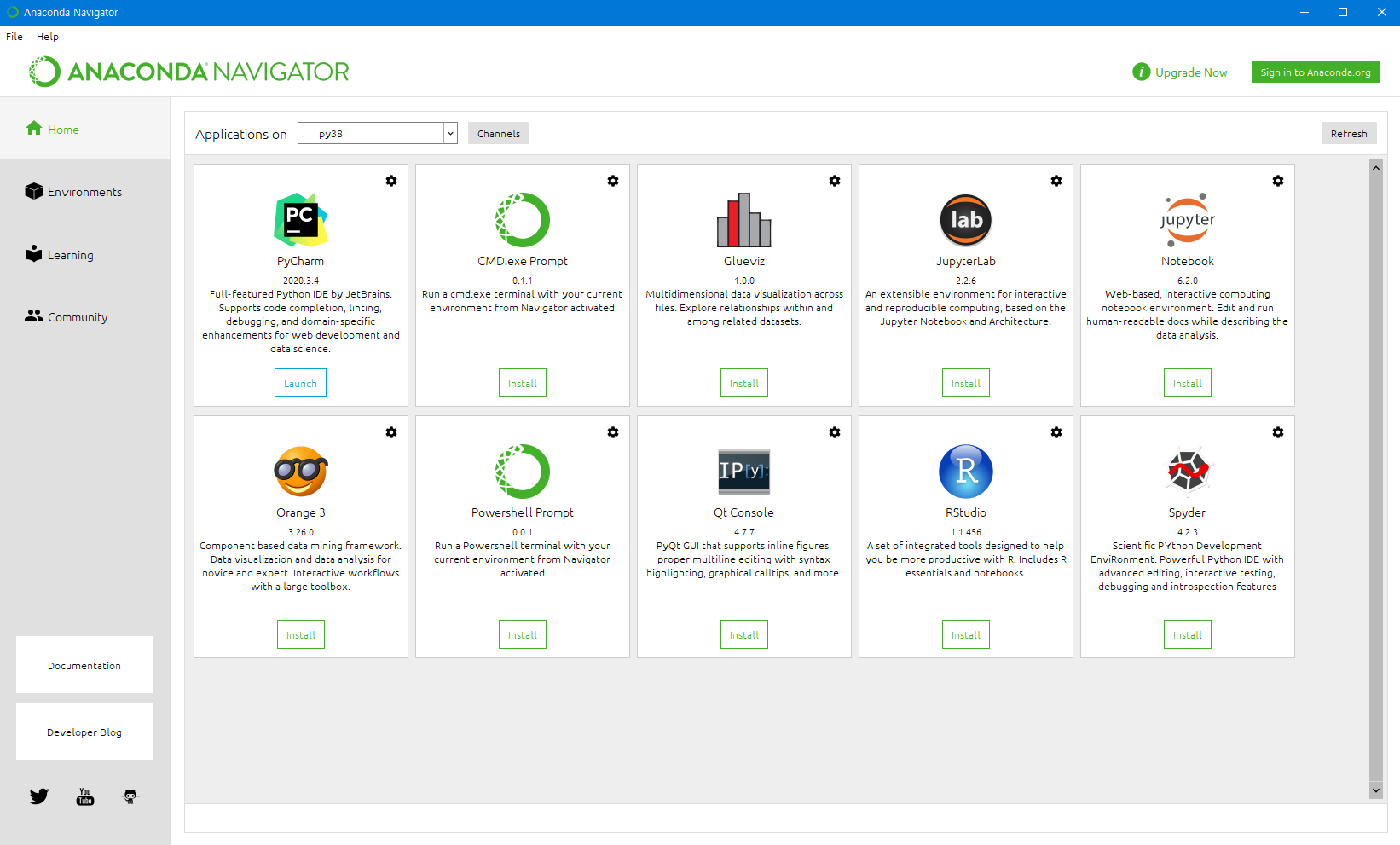Image resolution: width=1400 pixels, height=845 pixels.
Task: Open the YouTube link icon
Action: coord(85,796)
